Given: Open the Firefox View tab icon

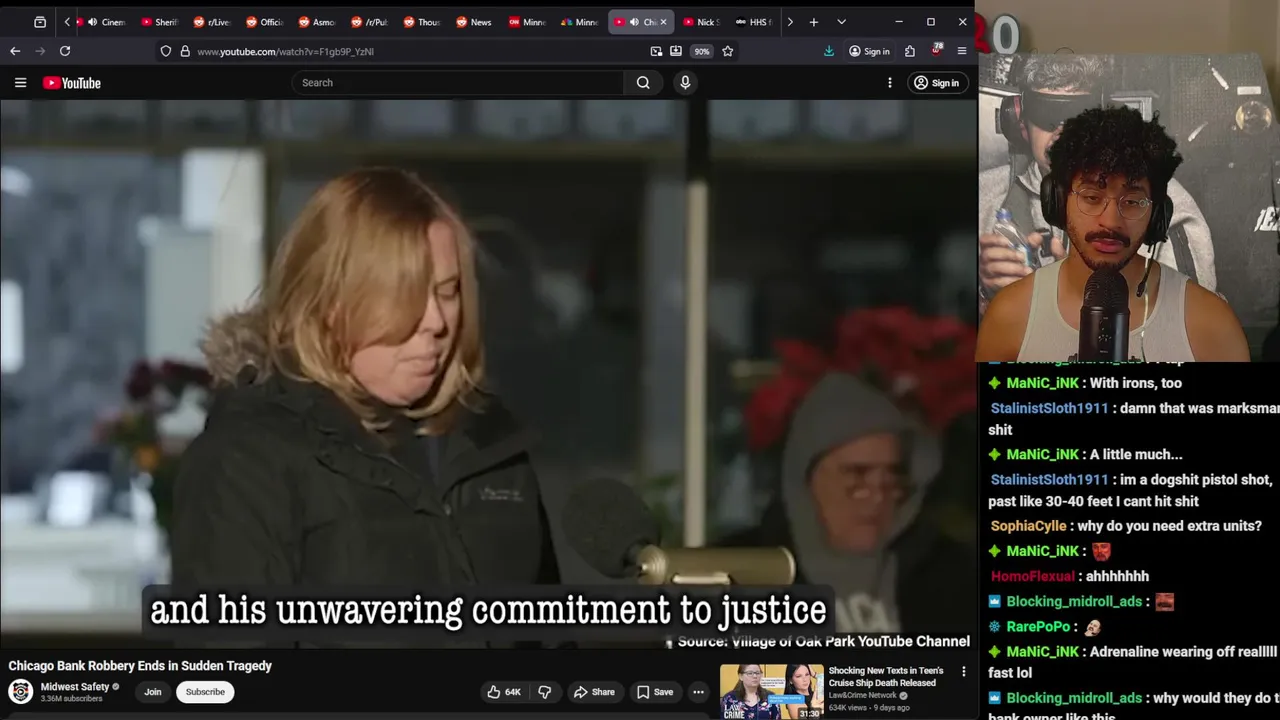Looking at the screenshot, I should (40, 22).
